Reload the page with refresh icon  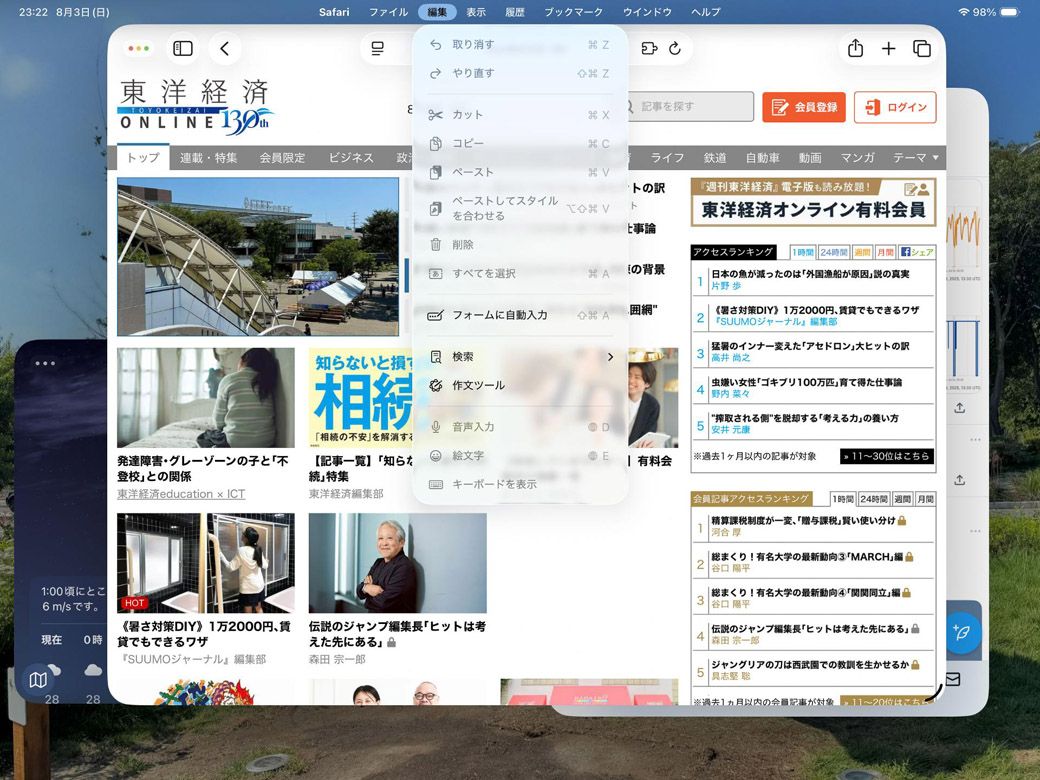click(675, 48)
